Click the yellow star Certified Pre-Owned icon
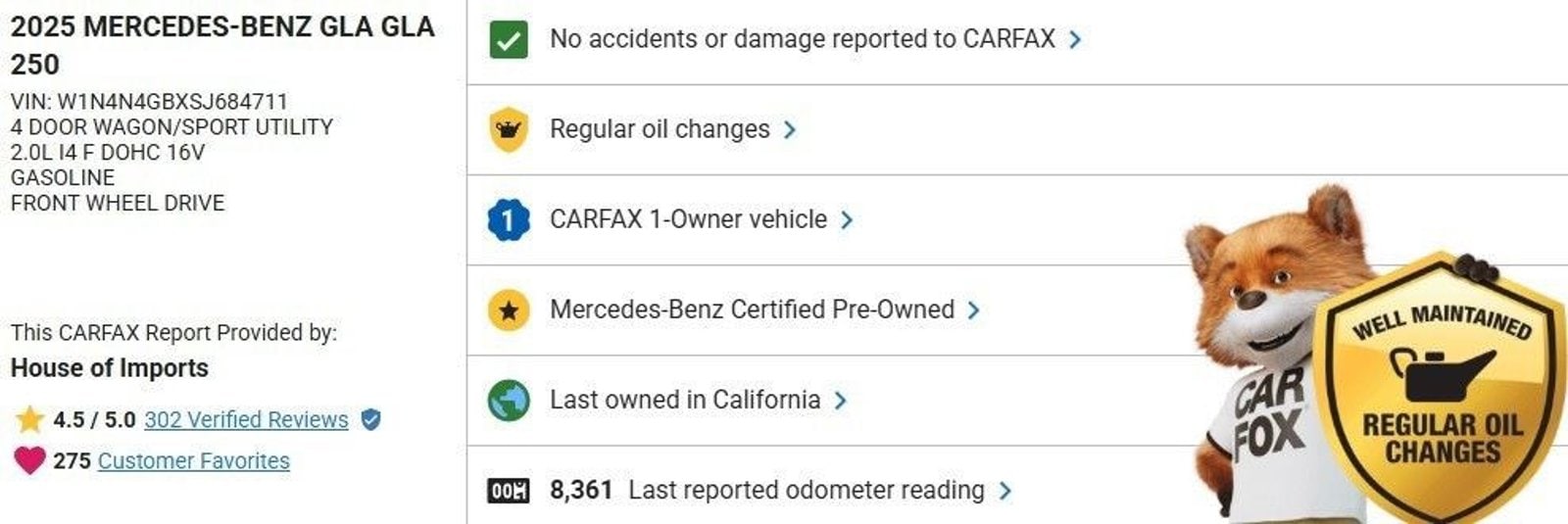This screenshot has height=524, width=1568. pos(508,310)
